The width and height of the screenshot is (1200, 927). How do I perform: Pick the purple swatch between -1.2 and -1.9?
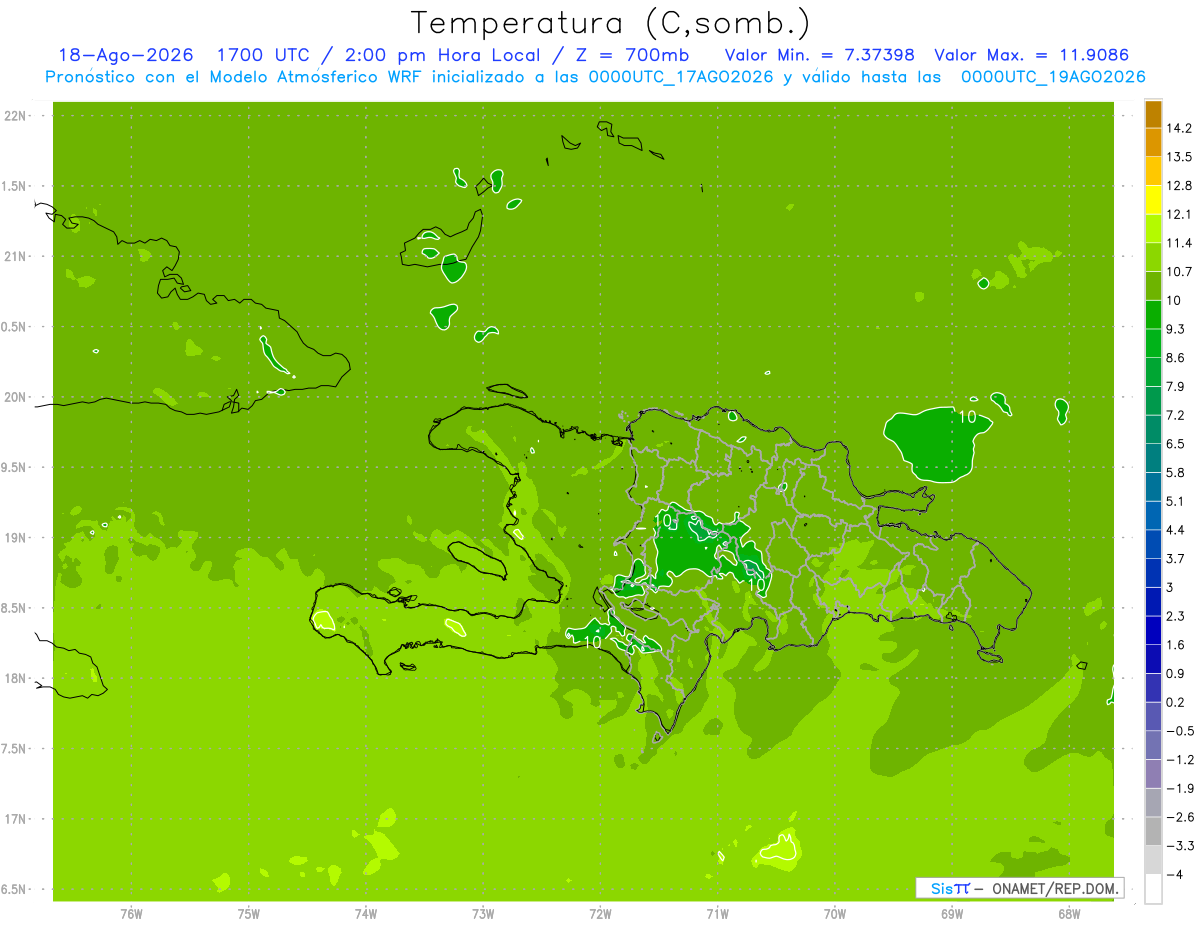tap(1153, 773)
